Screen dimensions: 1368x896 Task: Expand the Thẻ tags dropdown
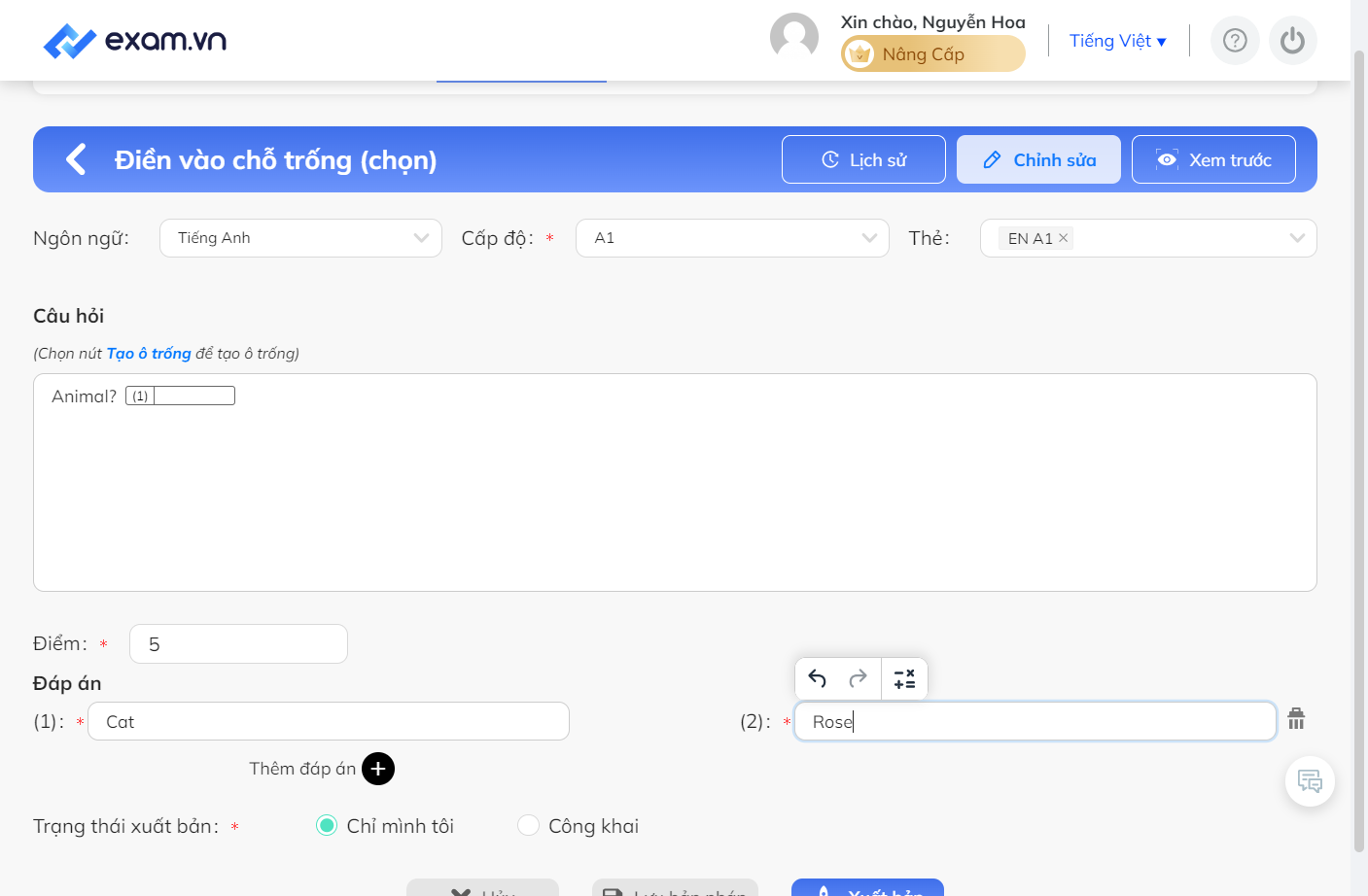[1148, 238]
